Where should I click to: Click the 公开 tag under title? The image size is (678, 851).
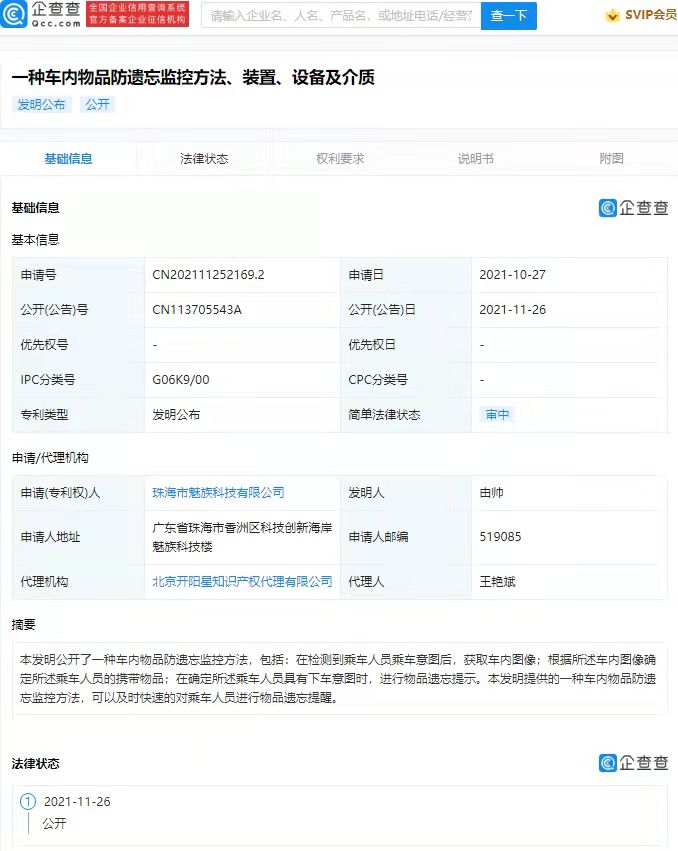point(98,104)
